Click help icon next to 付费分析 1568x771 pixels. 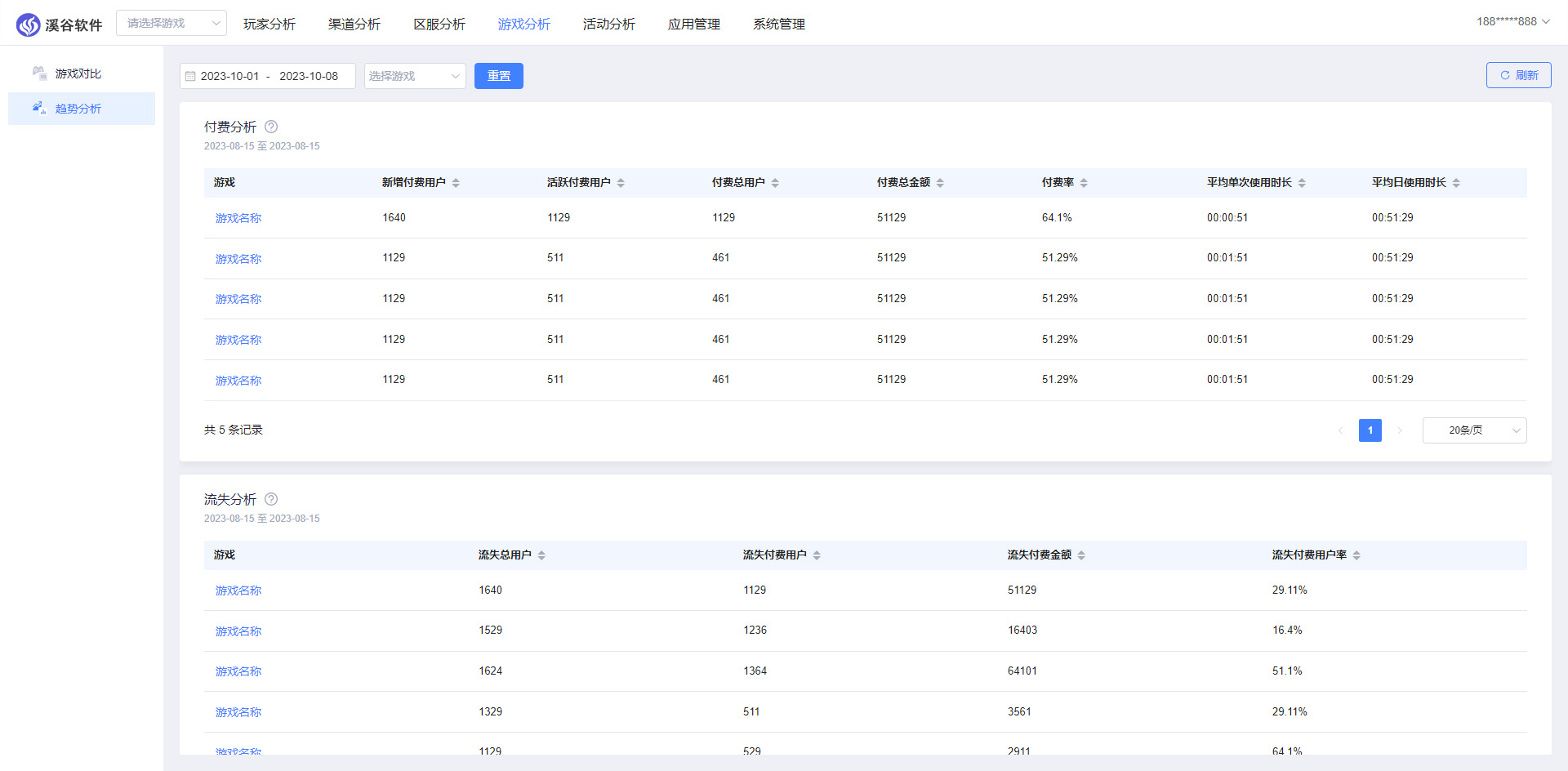point(271,127)
